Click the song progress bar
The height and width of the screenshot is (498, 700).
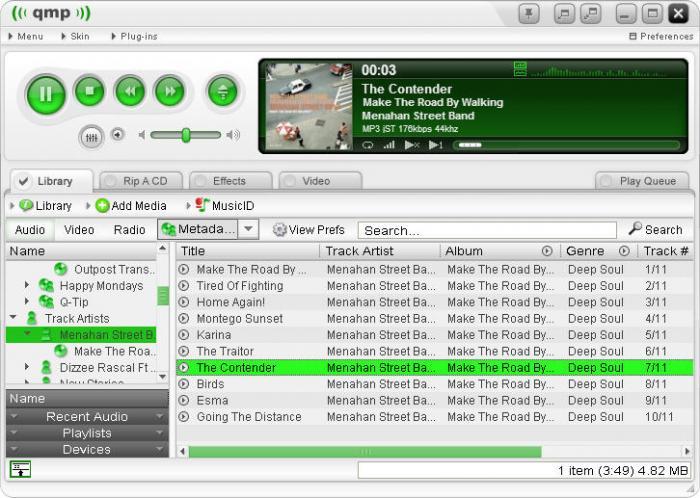(x=567, y=145)
